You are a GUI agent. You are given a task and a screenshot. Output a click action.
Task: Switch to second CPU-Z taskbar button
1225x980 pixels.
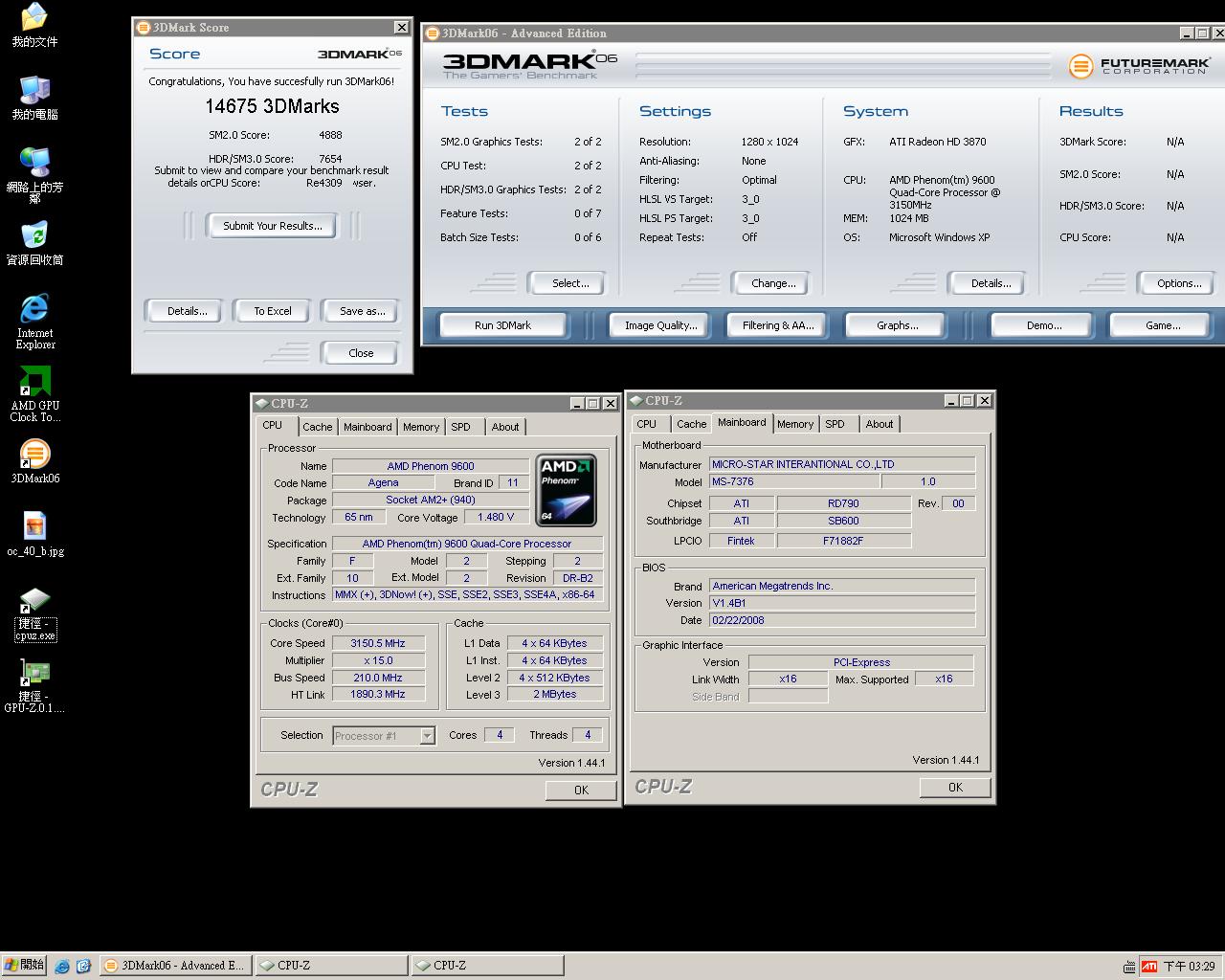[487, 966]
